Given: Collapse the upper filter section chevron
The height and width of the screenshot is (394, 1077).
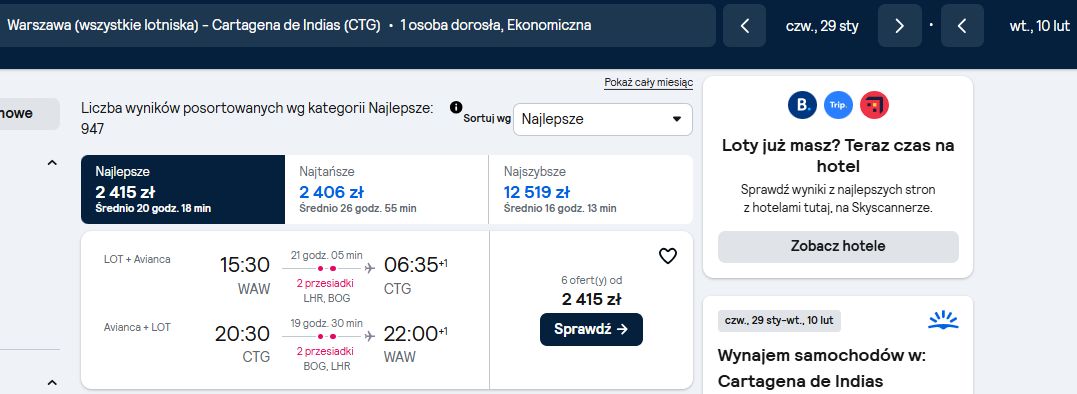Looking at the screenshot, I should [52, 163].
